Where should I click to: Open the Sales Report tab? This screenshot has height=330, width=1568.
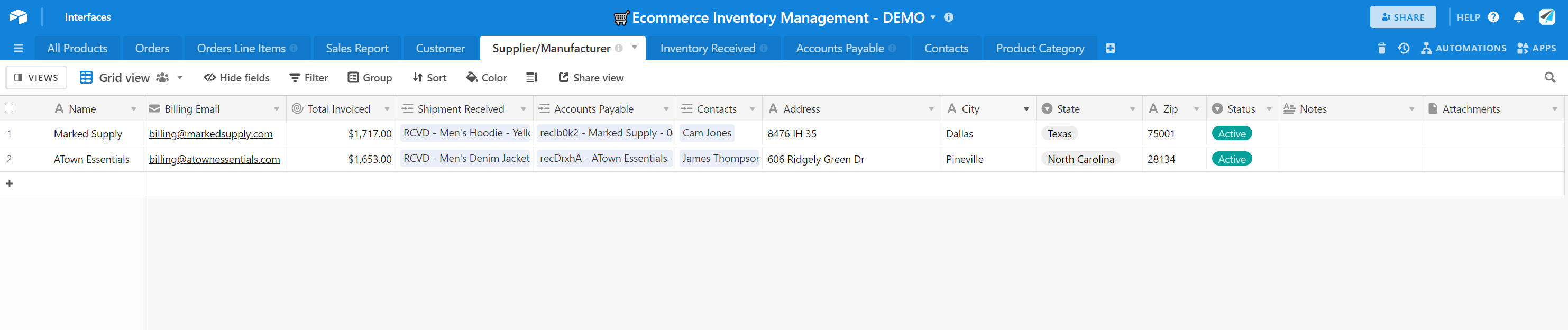[x=356, y=48]
